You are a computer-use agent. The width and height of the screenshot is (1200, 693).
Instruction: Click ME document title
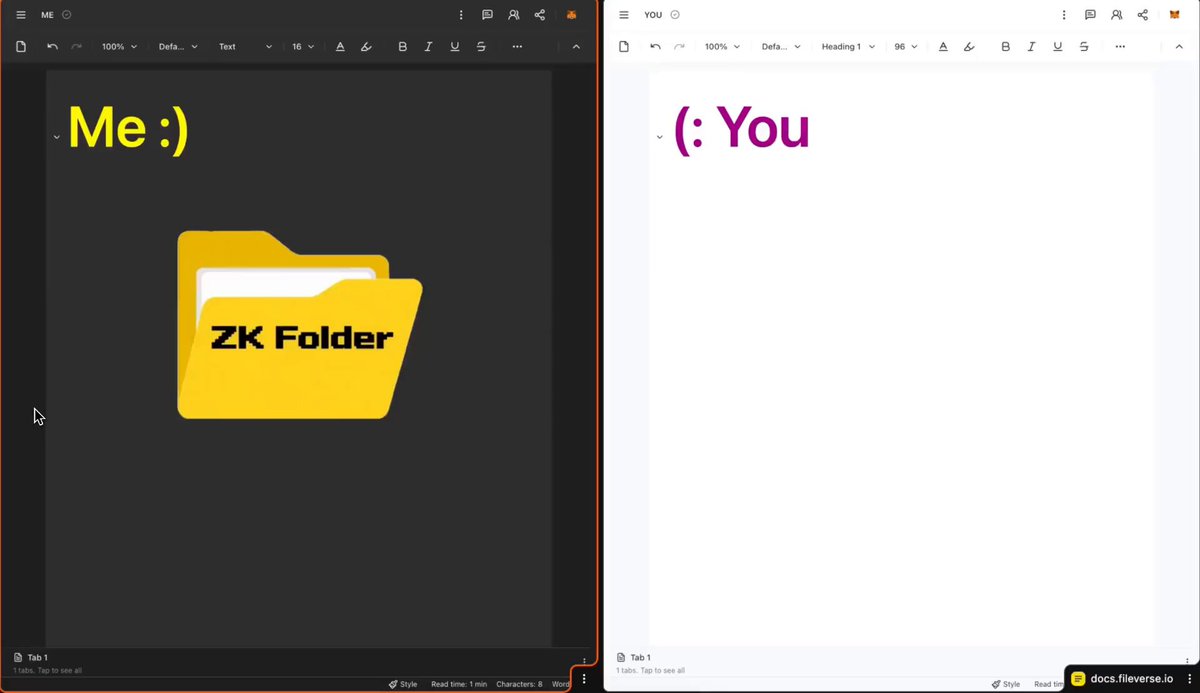(x=47, y=15)
